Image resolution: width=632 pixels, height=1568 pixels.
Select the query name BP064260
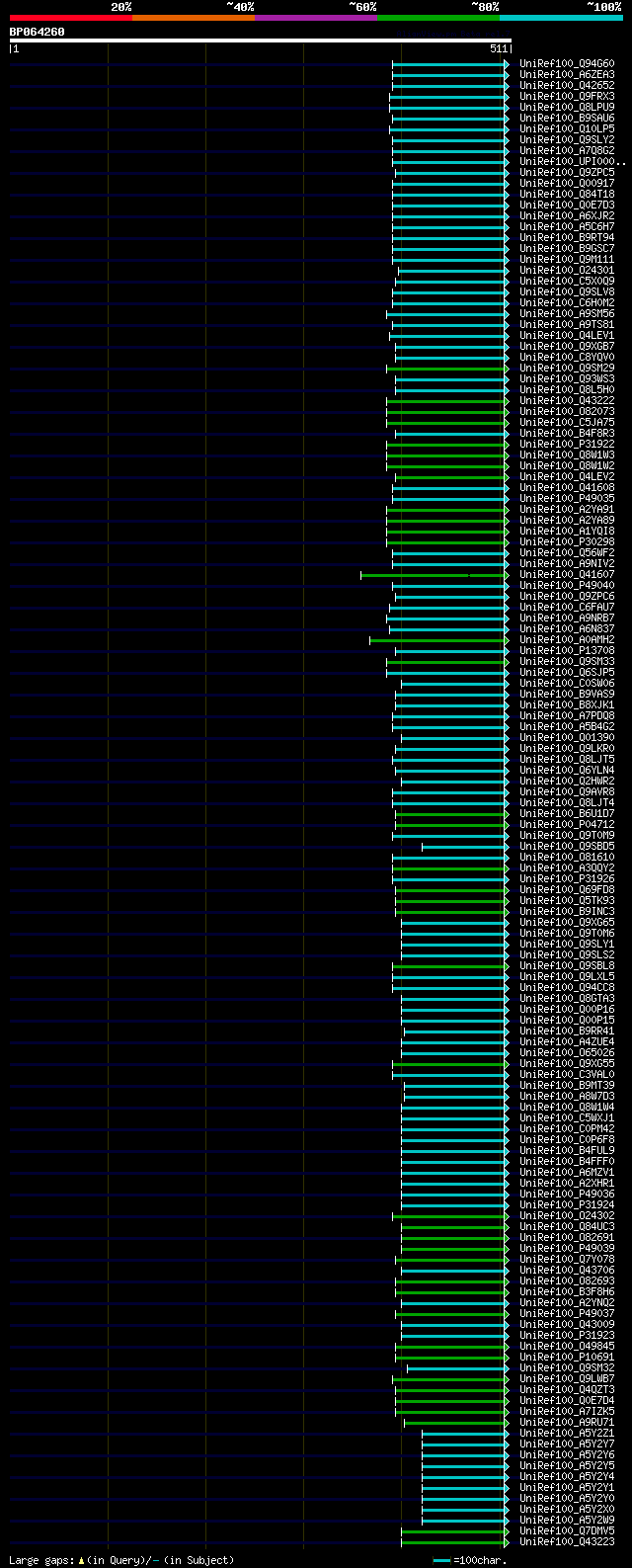(x=38, y=32)
